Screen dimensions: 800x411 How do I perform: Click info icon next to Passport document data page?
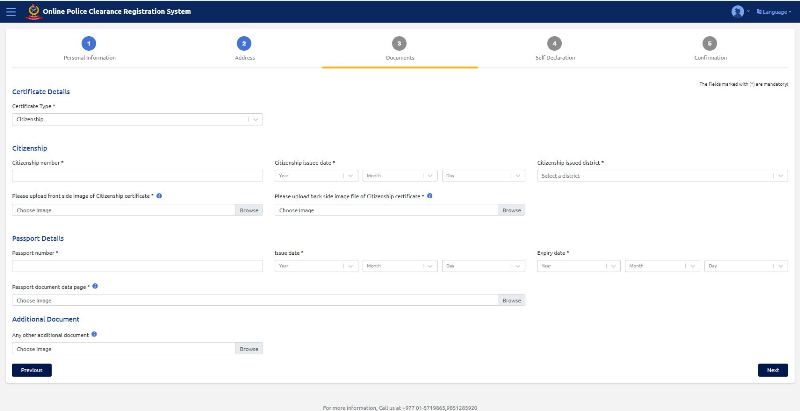point(95,286)
